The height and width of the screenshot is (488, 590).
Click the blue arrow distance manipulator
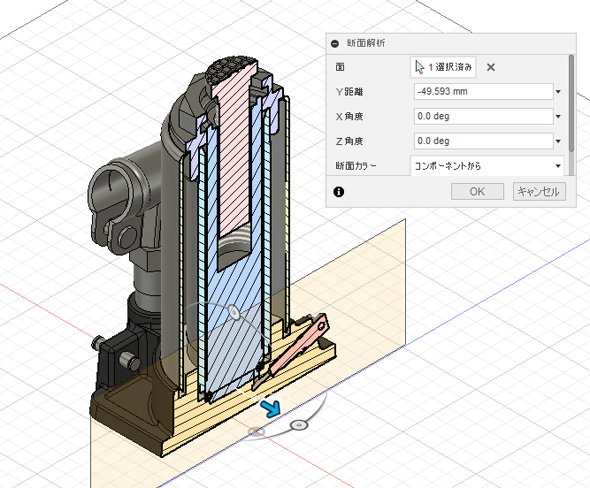pyautogui.click(x=271, y=409)
